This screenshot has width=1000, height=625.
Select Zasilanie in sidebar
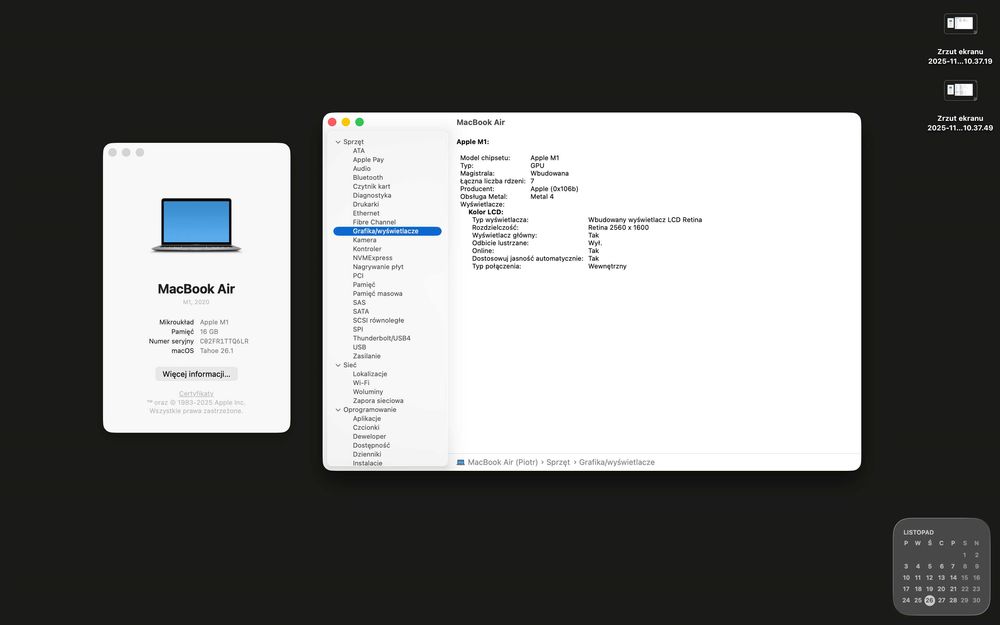click(x=367, y=357)
